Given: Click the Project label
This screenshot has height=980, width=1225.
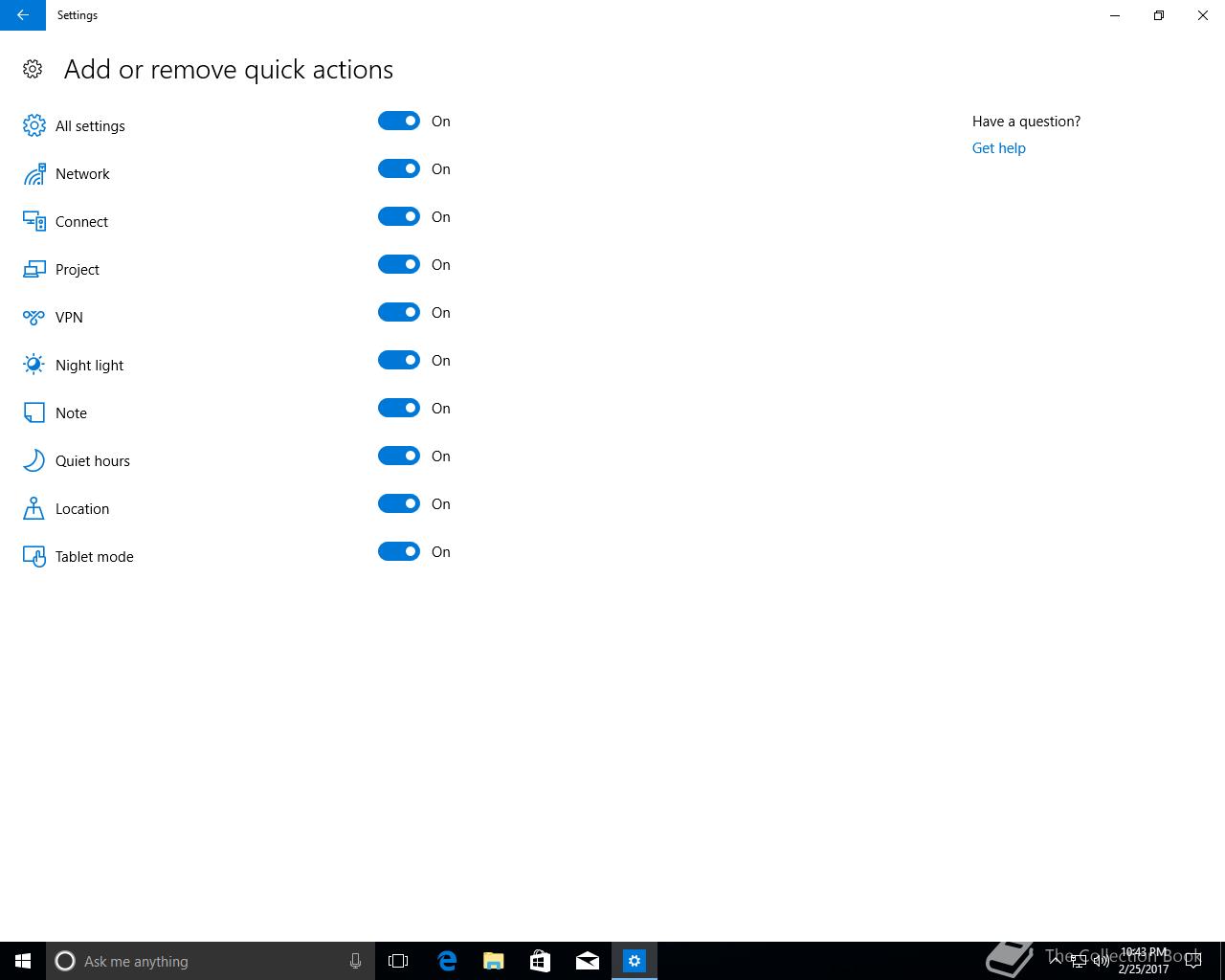Looking at the screenshot, I should point(78,270).
